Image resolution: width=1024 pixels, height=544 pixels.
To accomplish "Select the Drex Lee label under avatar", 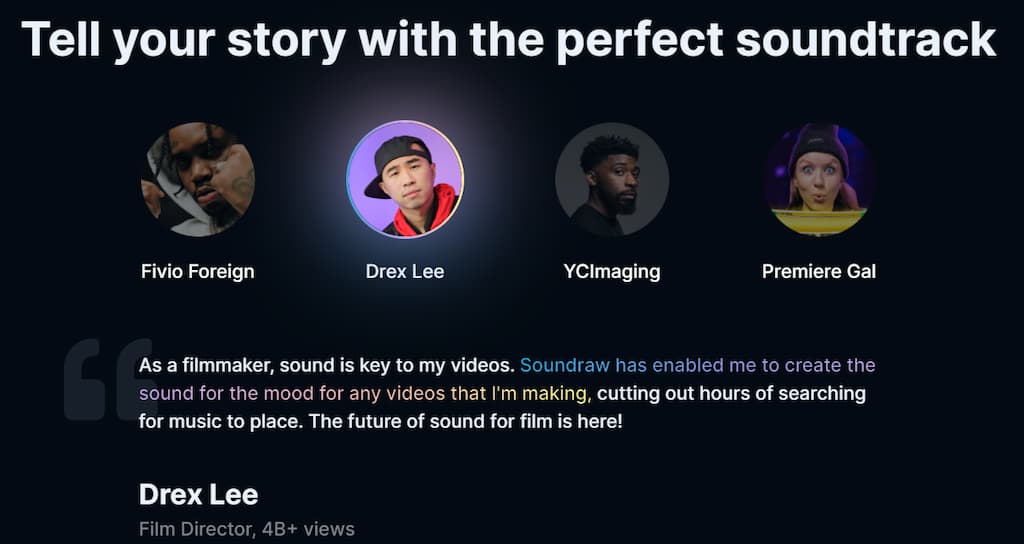I will coord(405,271).
